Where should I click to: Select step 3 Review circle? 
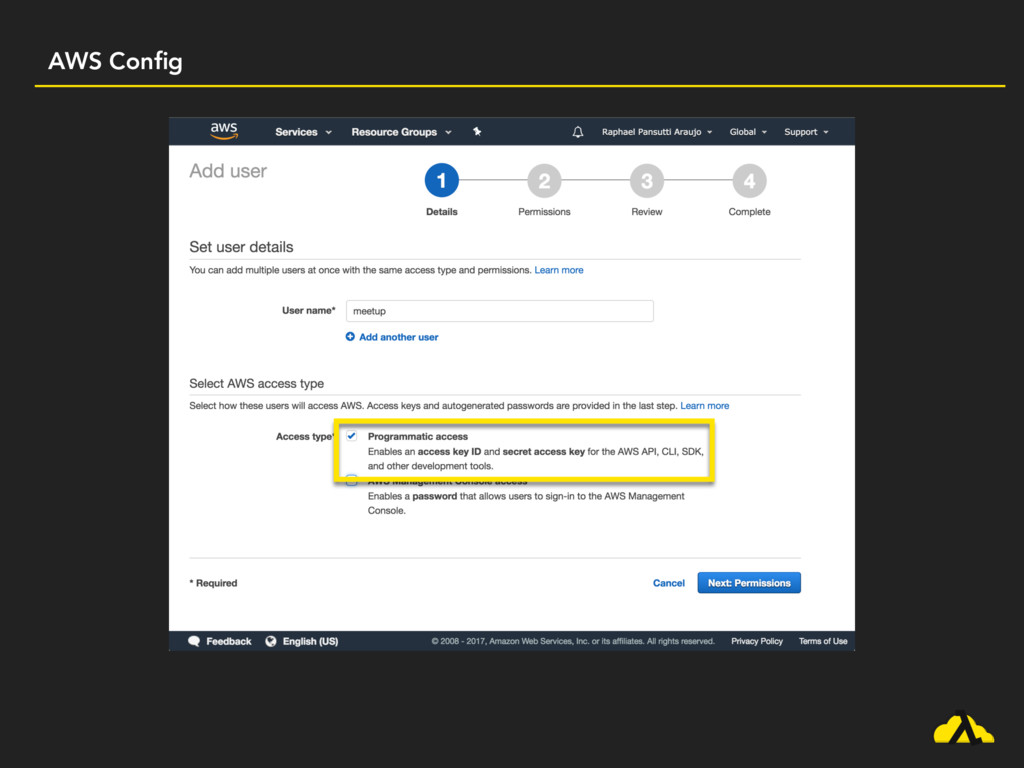pyautogui.click(x=647, y=180)
